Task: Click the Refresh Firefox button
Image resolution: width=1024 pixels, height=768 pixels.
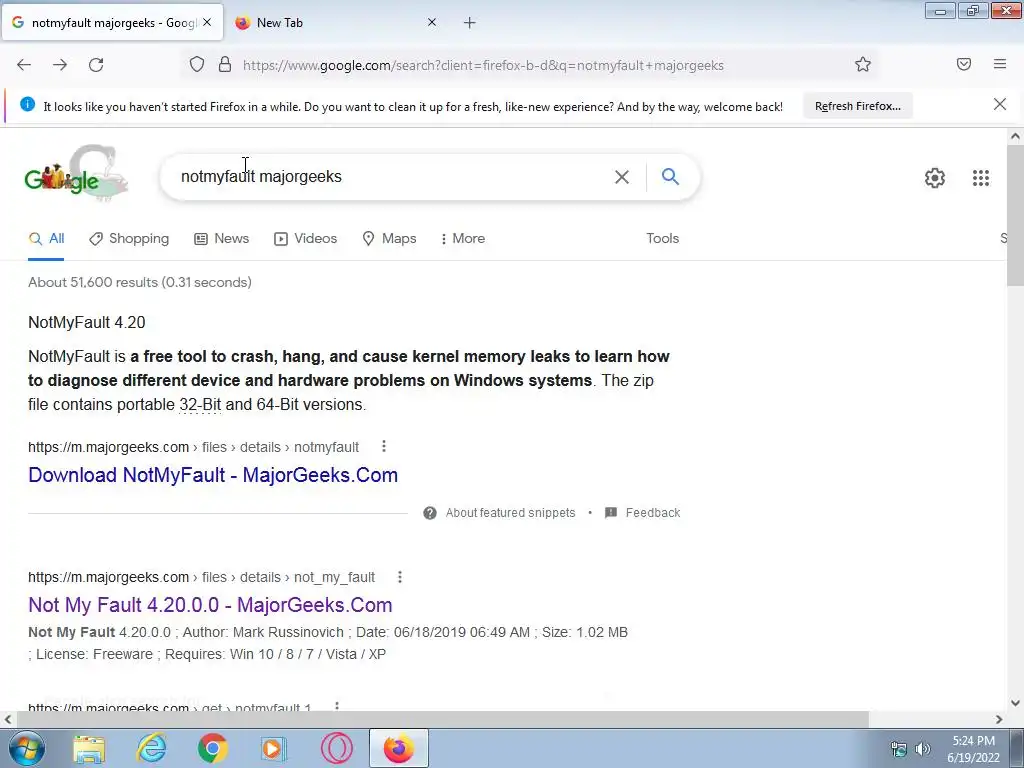Action: (x=857, y=106)
